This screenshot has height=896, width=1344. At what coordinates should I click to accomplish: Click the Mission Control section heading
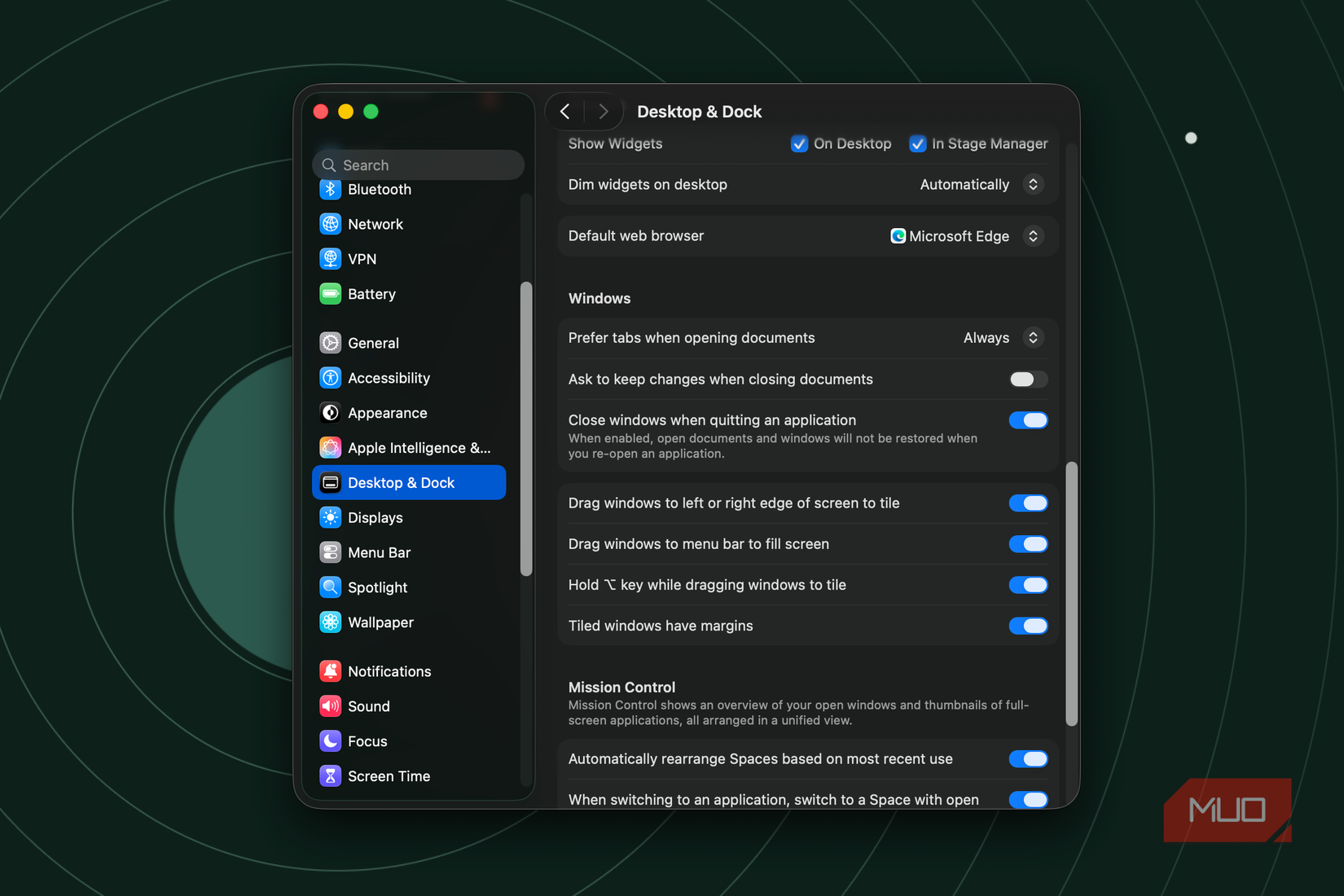pyautogui.click(x=621, y=687)
